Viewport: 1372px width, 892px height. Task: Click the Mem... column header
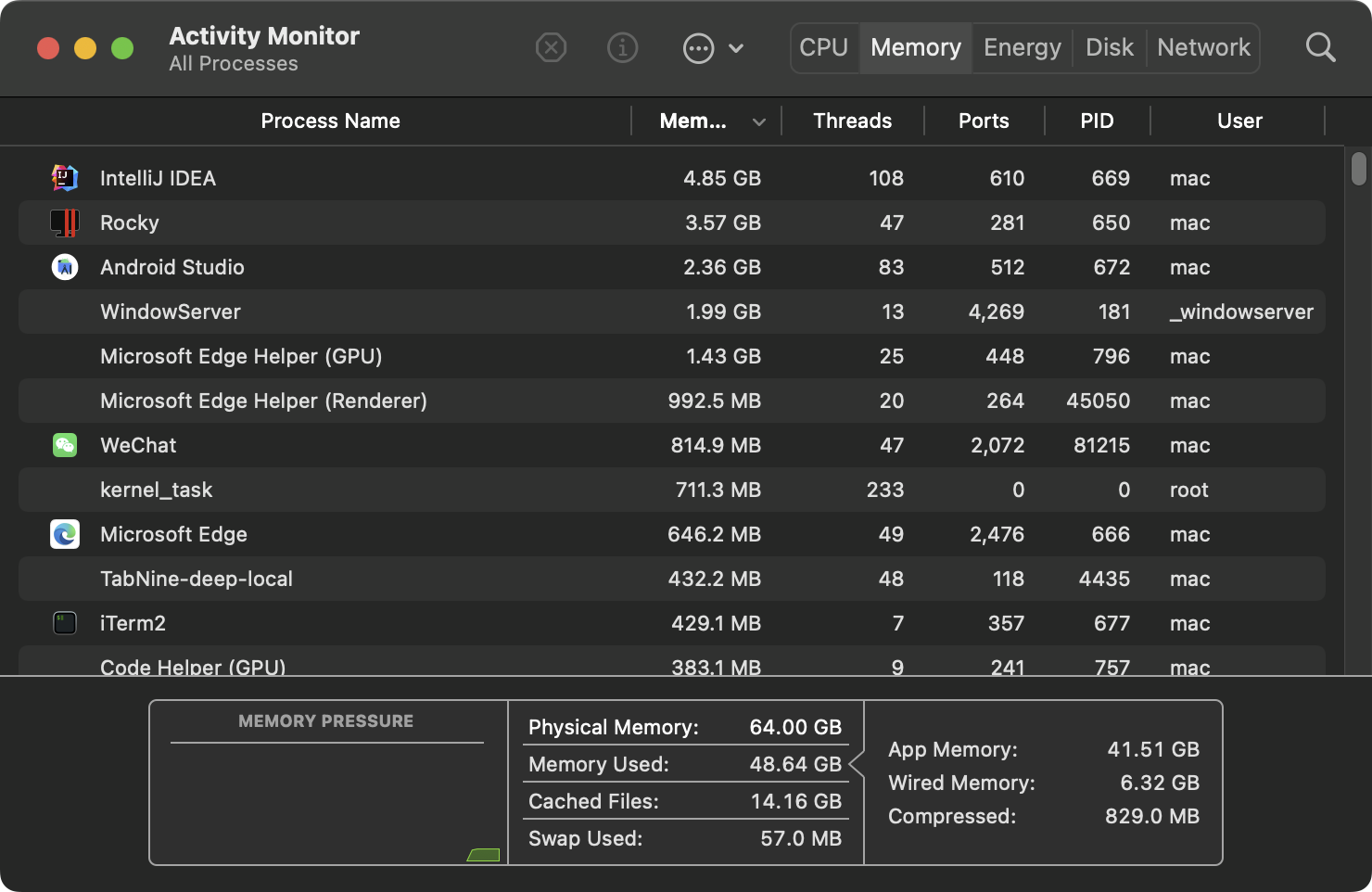click(692, 121)
